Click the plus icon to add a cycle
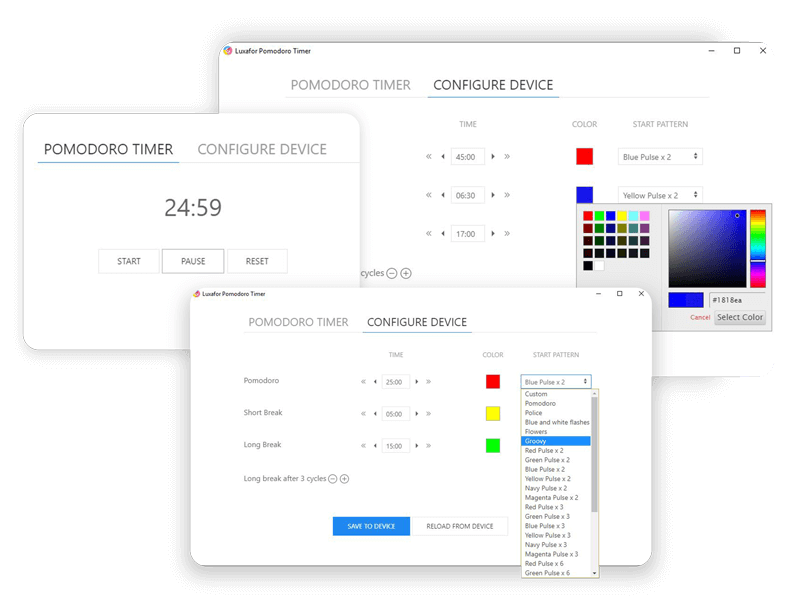 [x=344, y=479]
